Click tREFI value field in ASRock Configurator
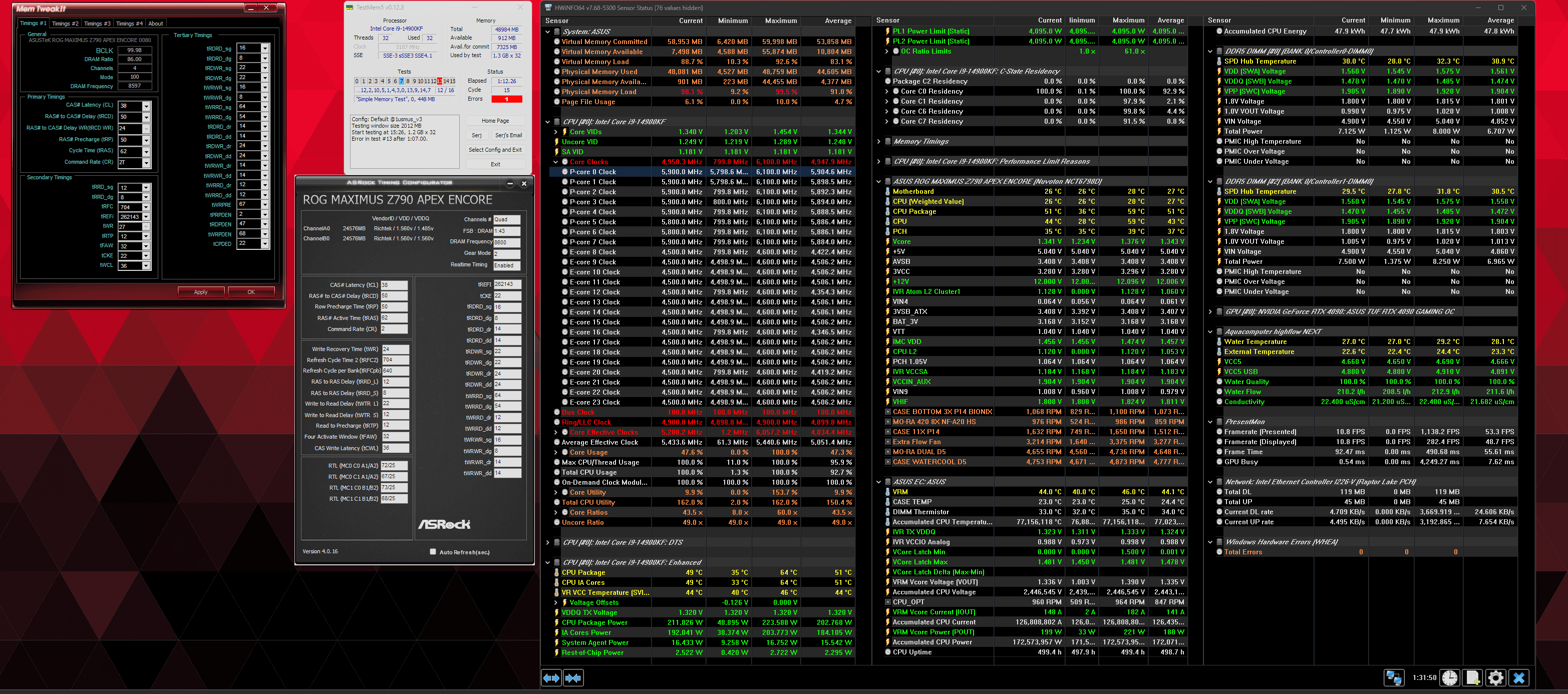 tap(507, 284)
